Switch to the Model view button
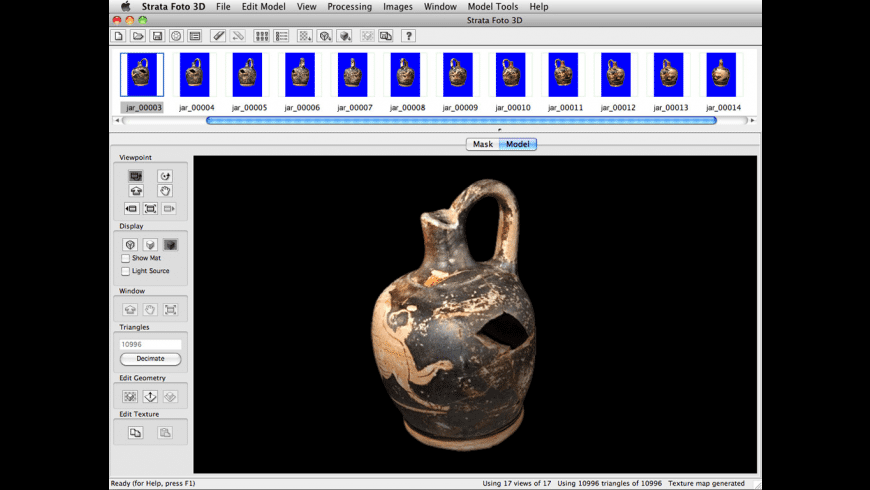 [x=518, y=144]
